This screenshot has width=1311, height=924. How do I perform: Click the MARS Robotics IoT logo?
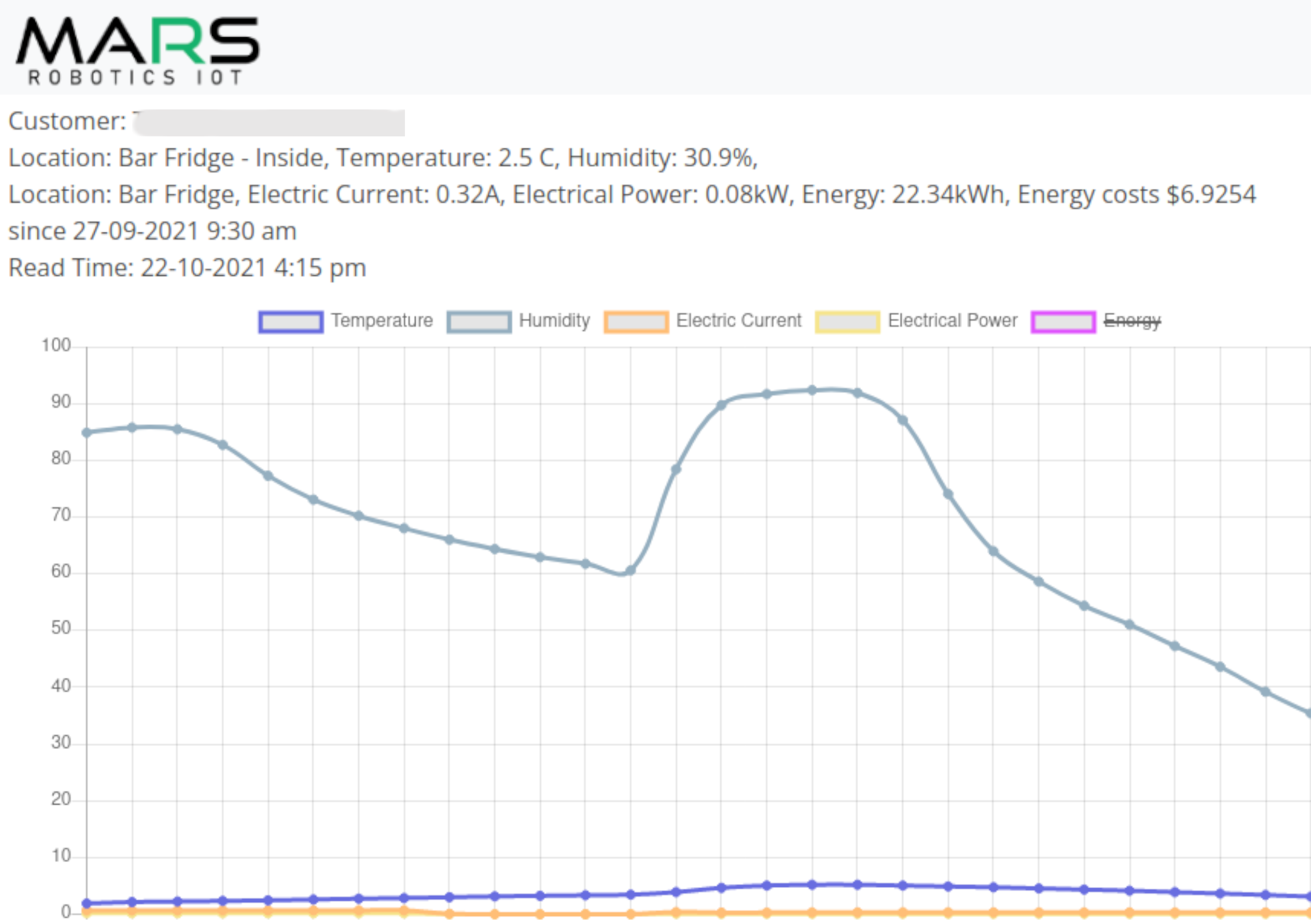tap(137, 50)
